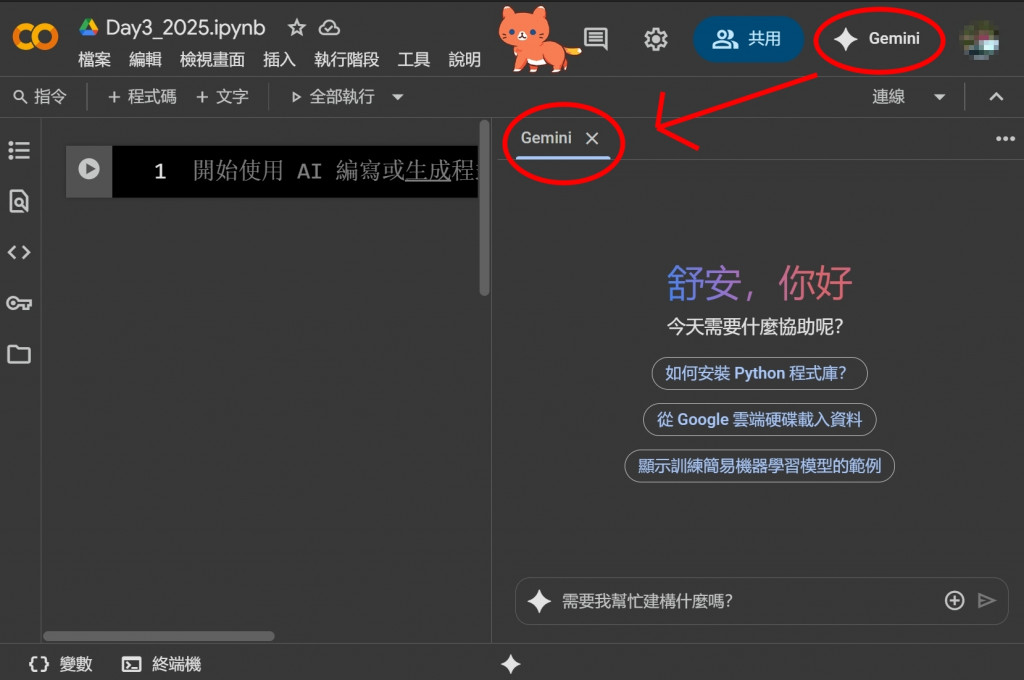Open the files folder sidebar icon
1024x680 pixels.
tap(19, 354)
